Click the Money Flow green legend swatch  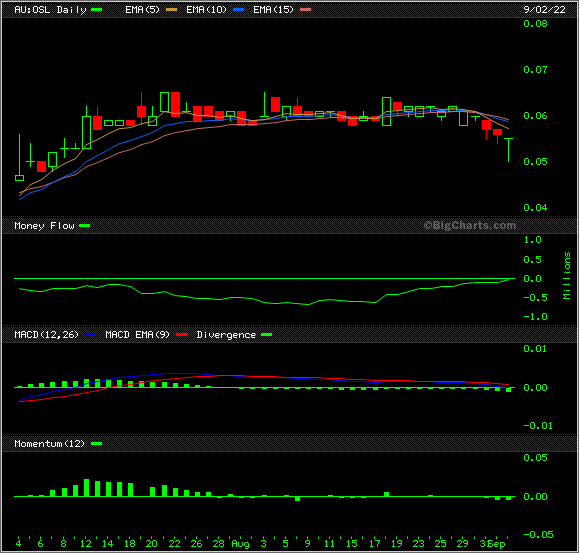coord(85,226)
